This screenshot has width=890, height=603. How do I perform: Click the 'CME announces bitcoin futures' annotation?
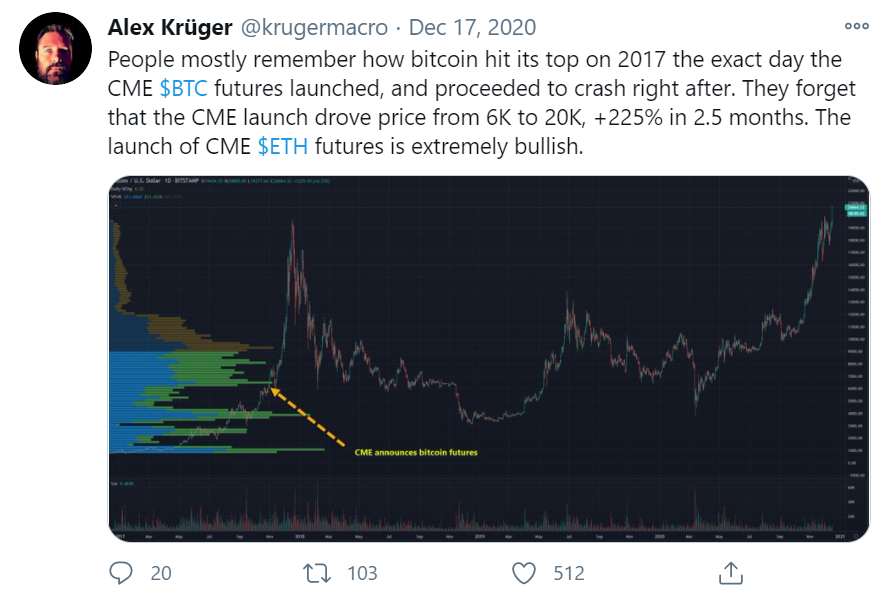click(416, 452)
